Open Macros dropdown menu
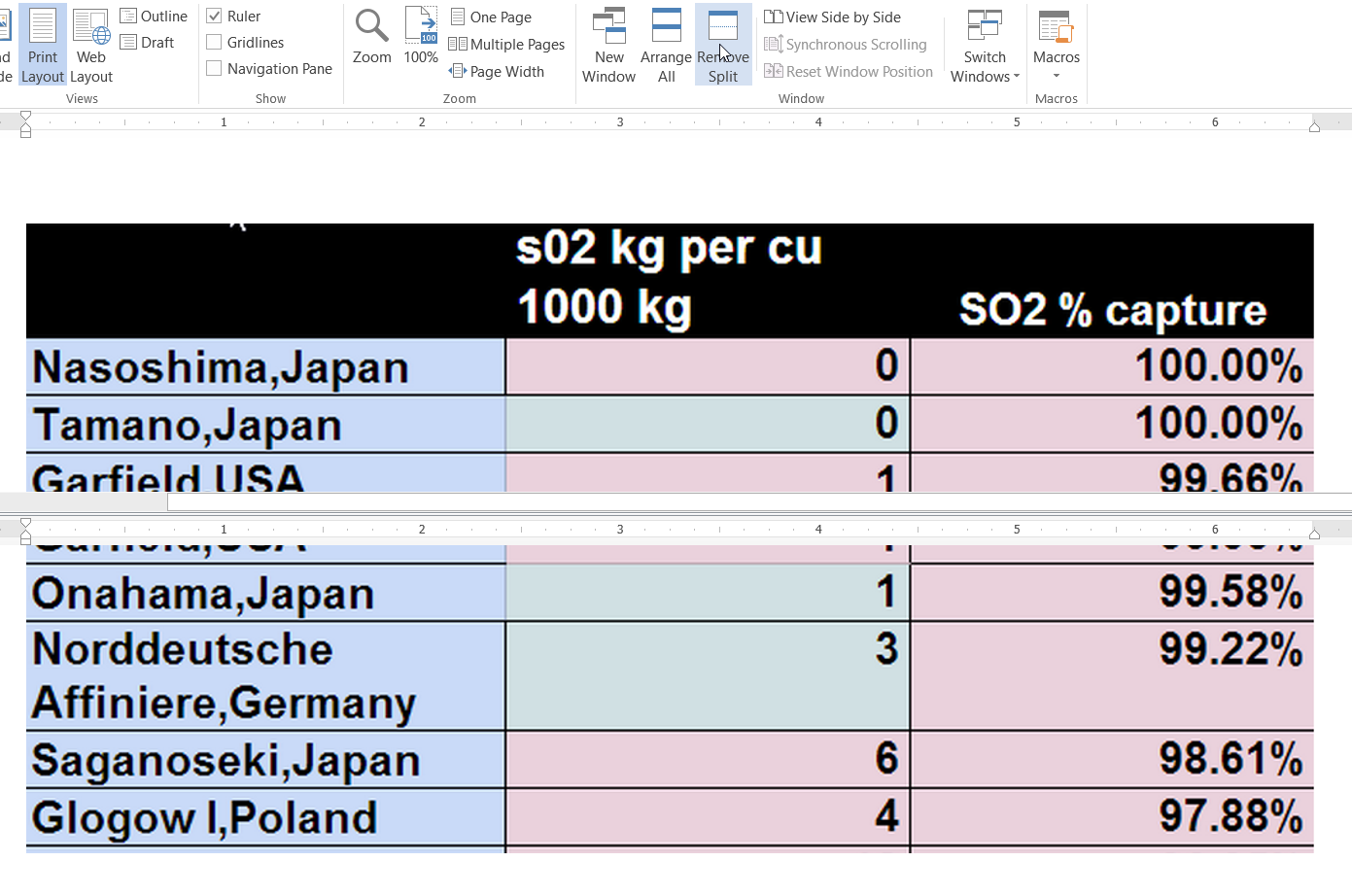 [1057, 45]
